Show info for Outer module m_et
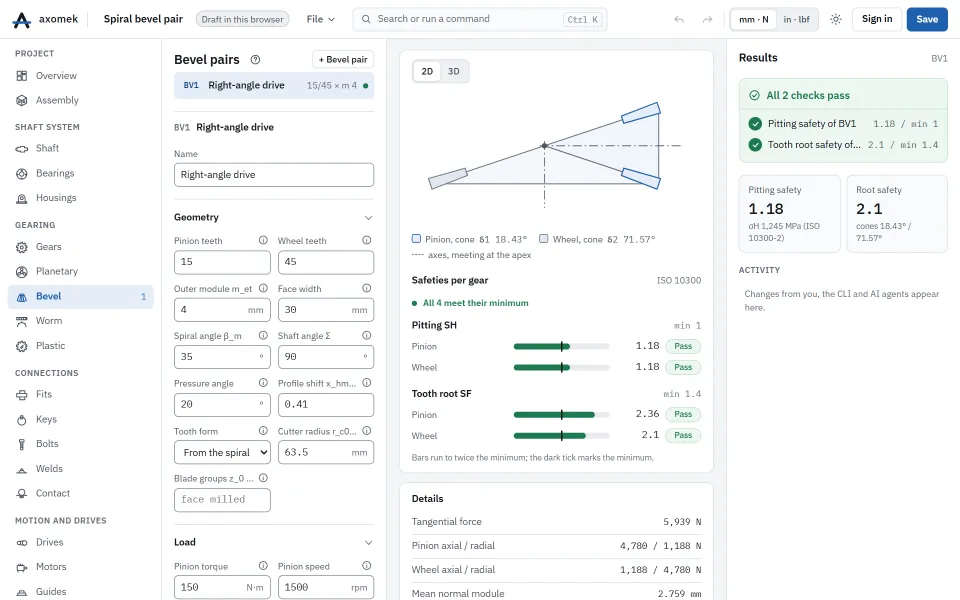The height and width of the screenshot is (600, 960). click(263, 288)
